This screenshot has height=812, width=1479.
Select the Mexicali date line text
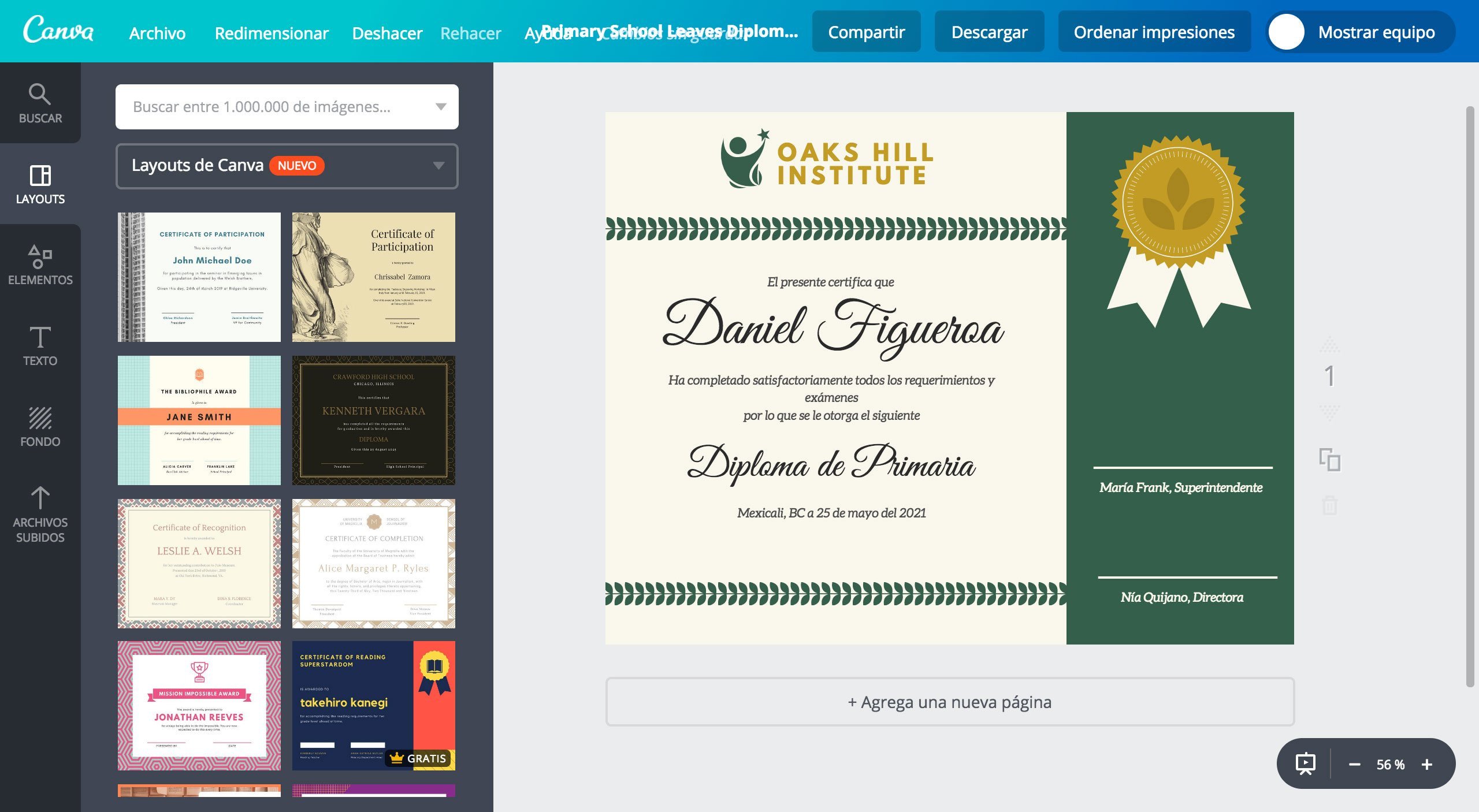[x=831, y=513]
